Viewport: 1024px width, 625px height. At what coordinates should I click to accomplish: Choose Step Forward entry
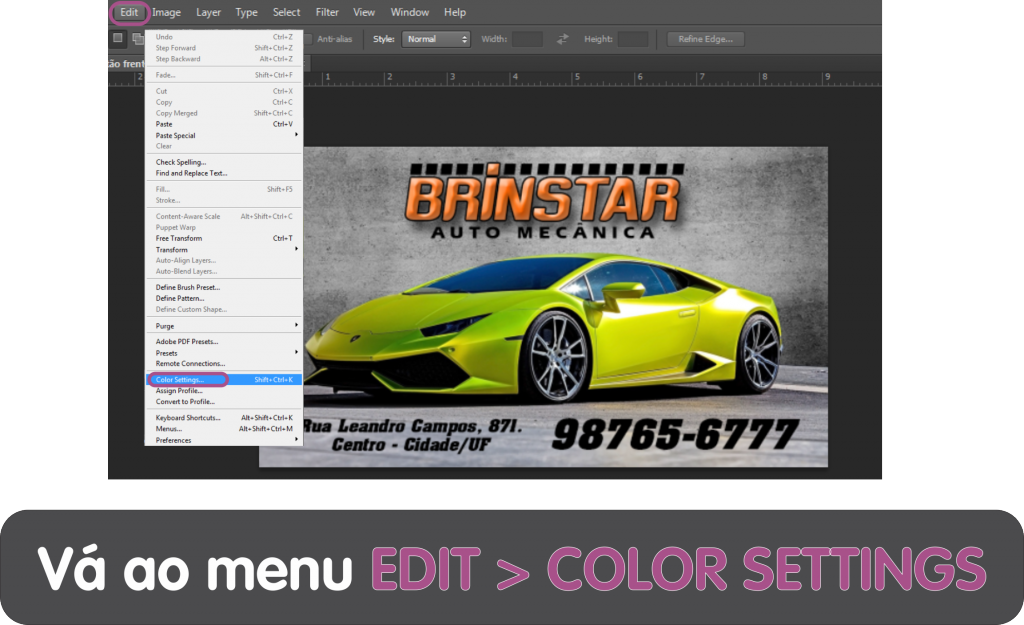(x=223, y=48)
